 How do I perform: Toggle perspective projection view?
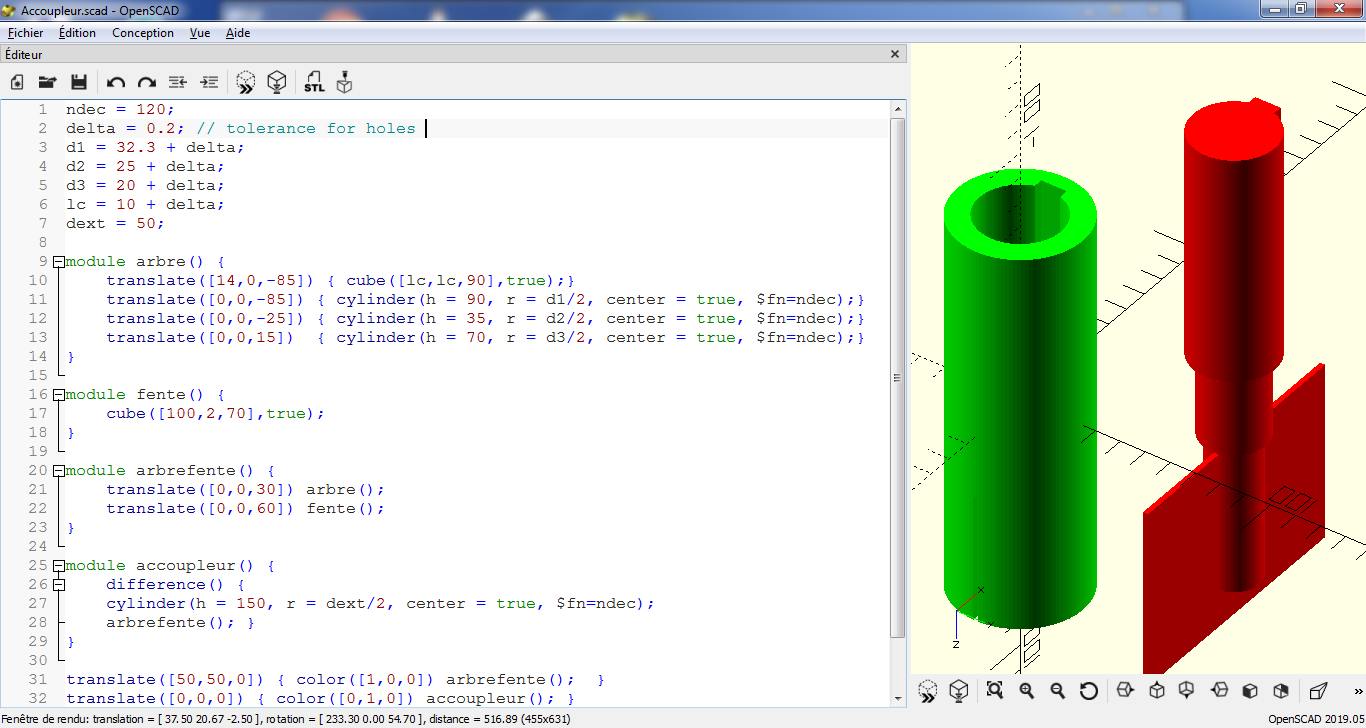click(x=1318, y=690)
